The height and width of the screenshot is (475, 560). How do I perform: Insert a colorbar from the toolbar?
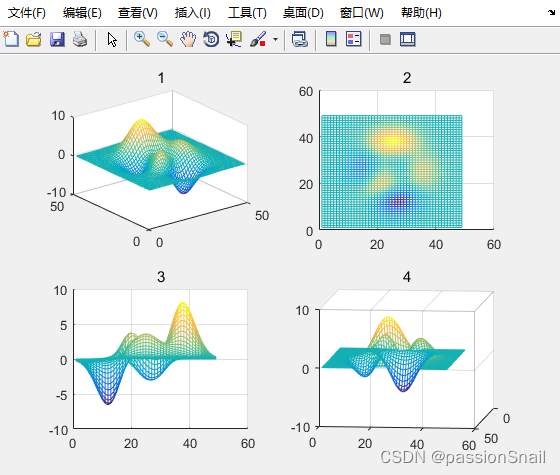point(331,39)
